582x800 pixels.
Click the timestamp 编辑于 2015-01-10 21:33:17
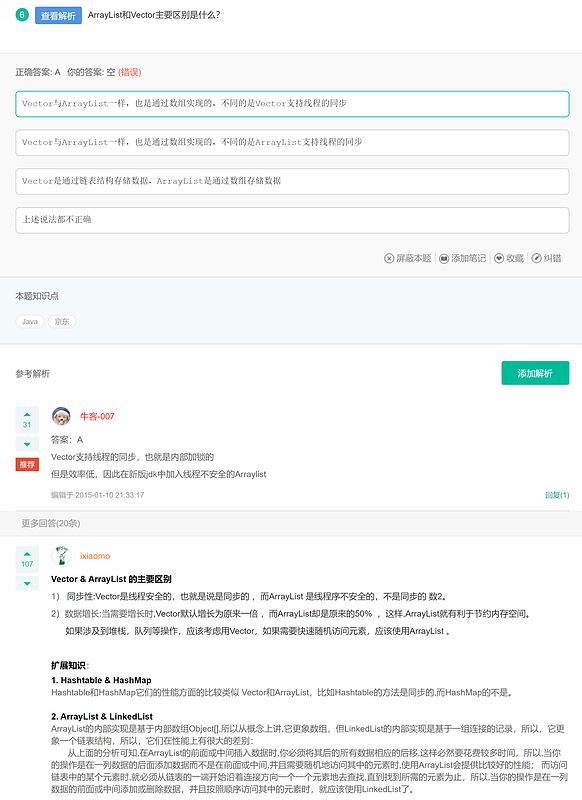click(97, 495)
